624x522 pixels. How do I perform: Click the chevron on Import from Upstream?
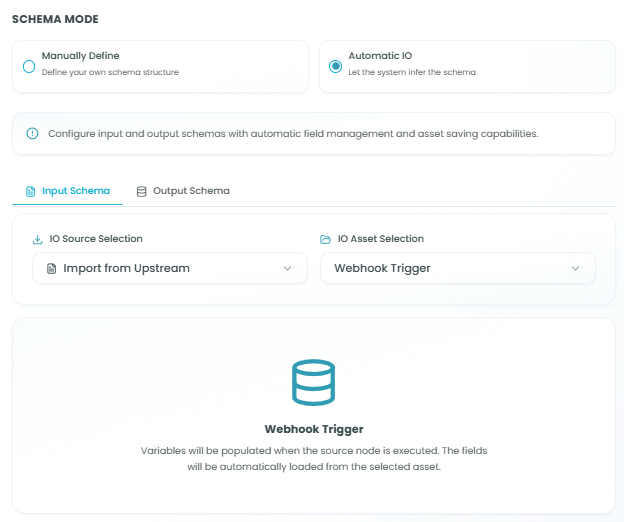287,268
